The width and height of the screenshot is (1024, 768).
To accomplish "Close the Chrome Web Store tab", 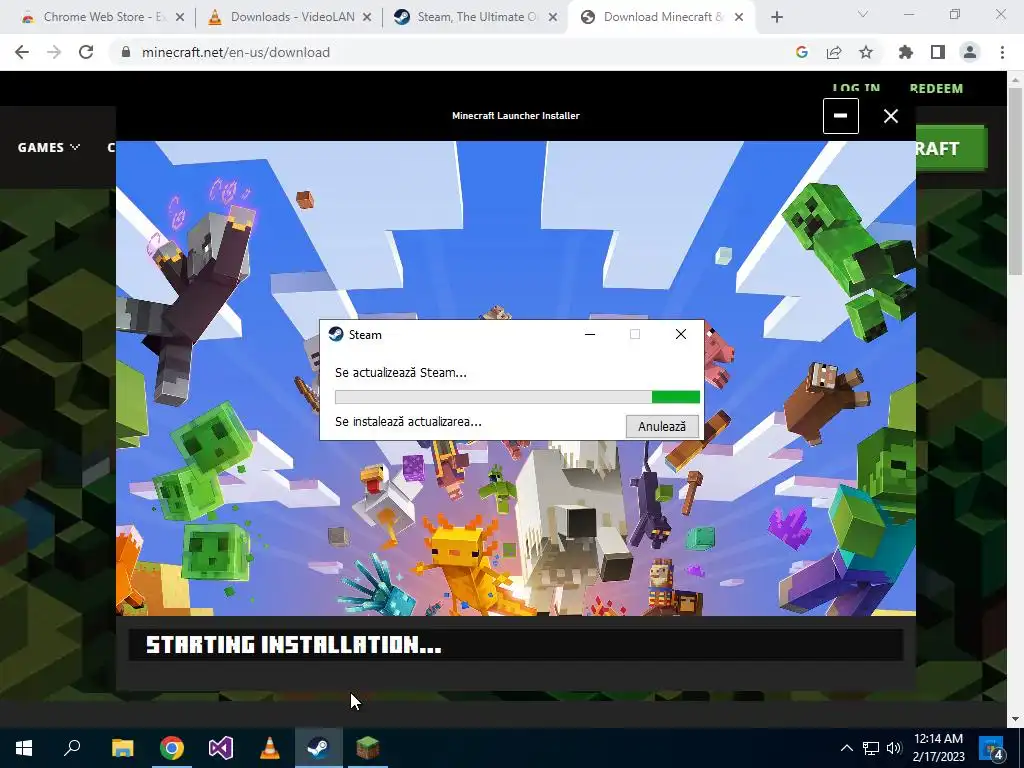I will click(180, 18).
